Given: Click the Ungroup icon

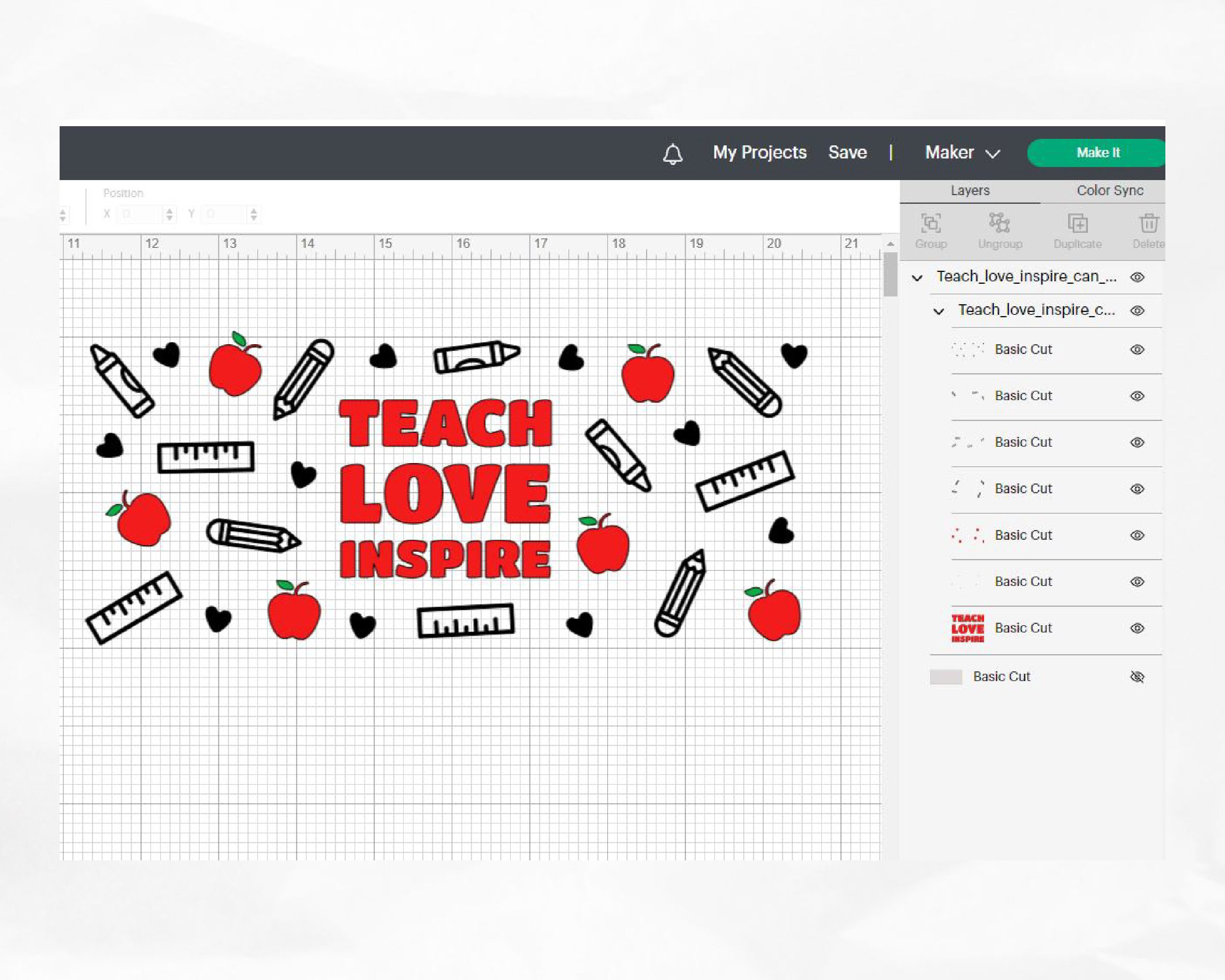Looking at the screenshot, I should pyautogui.click(x=1000, y=223).
